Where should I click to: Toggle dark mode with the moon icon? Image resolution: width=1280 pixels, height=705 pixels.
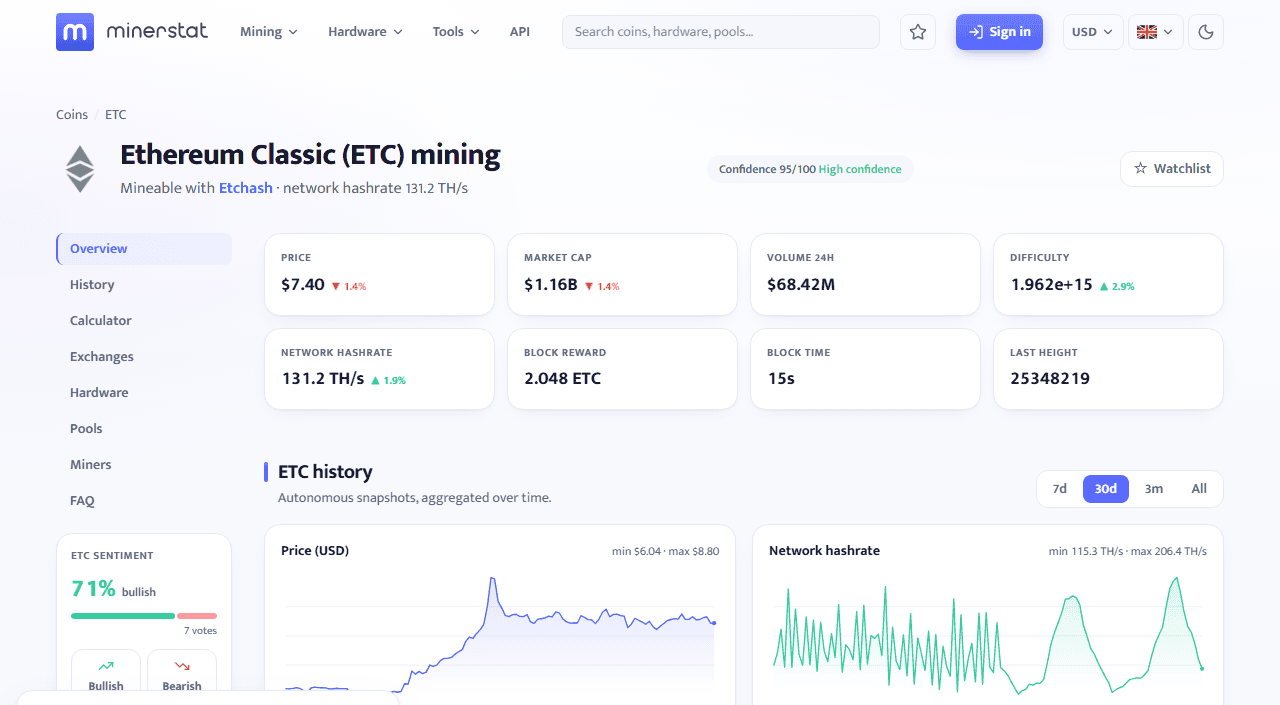[1206, 32]
